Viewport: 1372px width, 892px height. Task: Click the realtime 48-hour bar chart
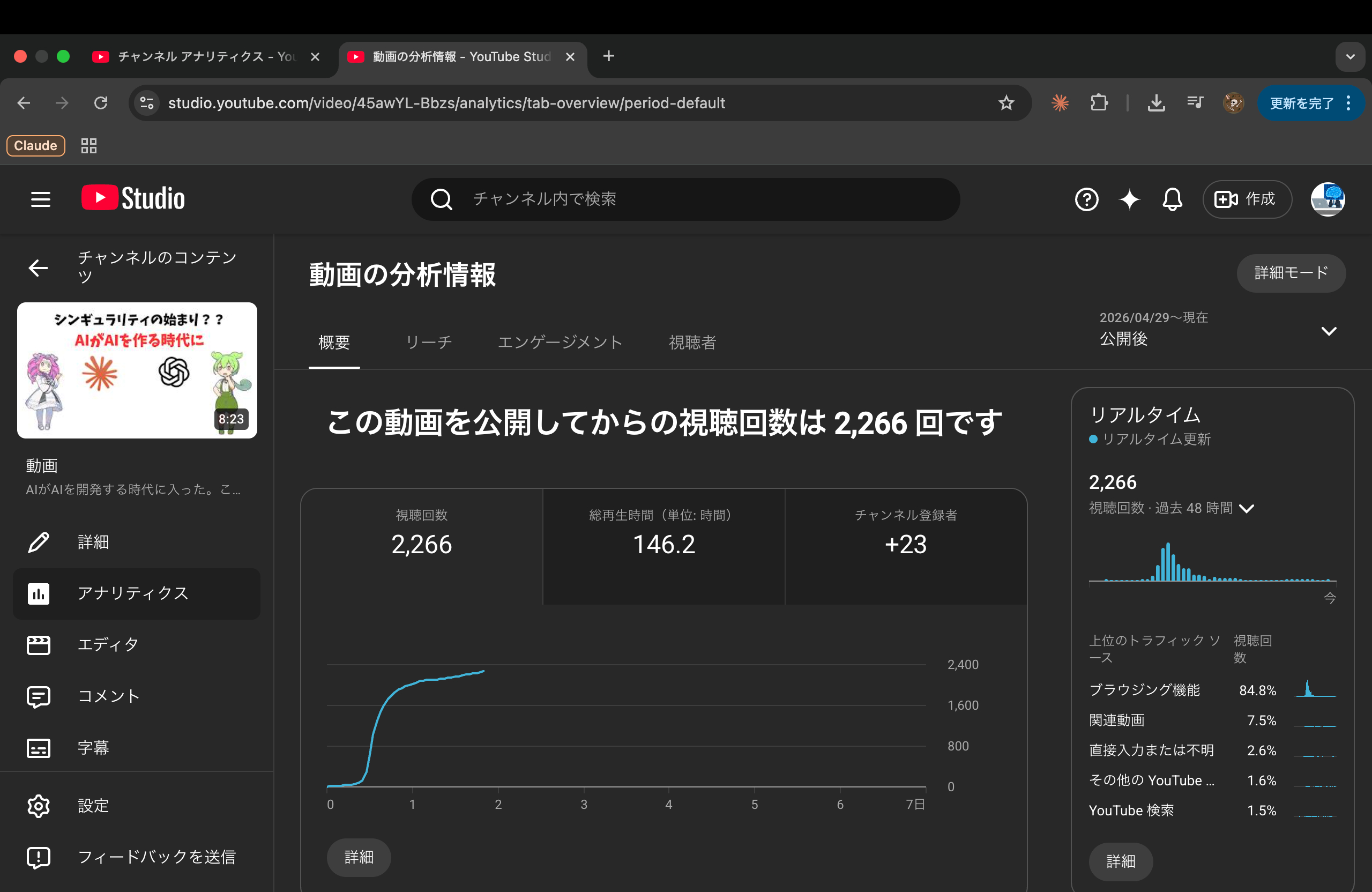point(1212,562)
